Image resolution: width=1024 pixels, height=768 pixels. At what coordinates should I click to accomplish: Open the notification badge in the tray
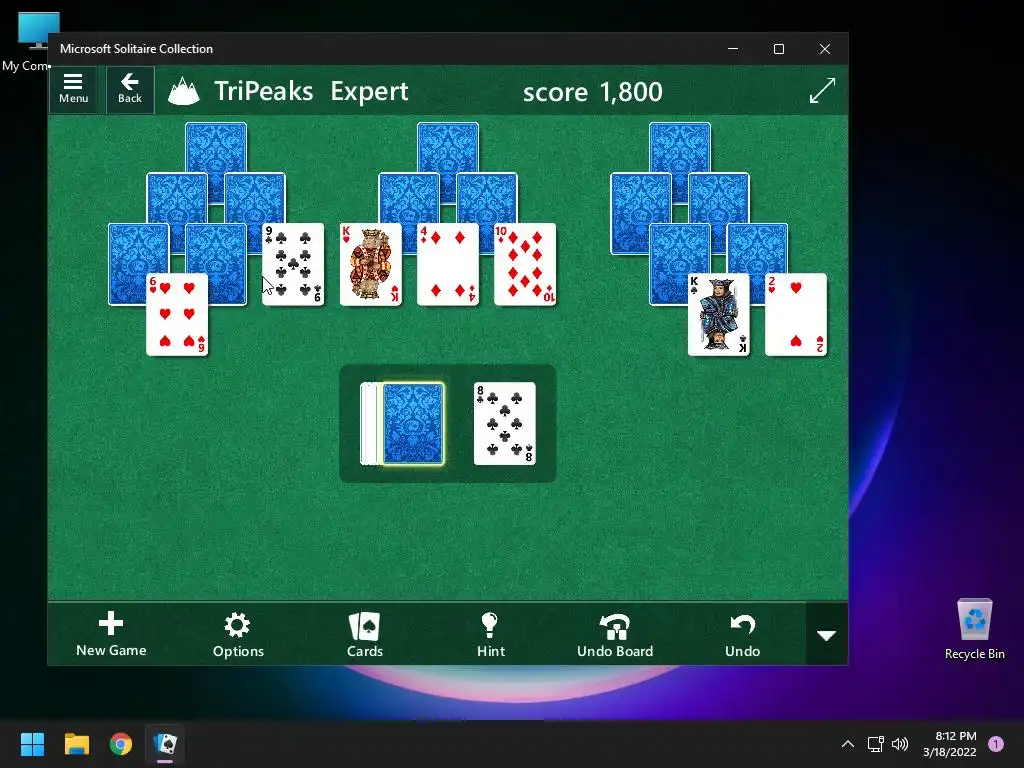coord(996,744)
